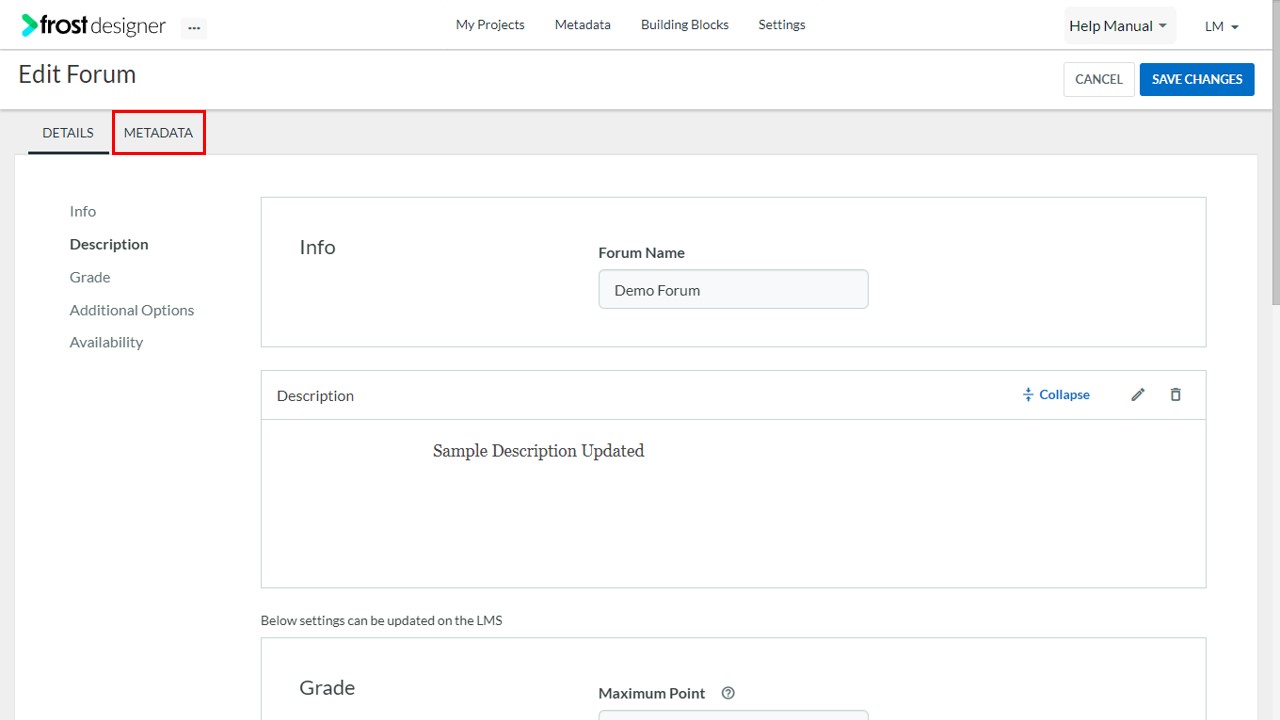
Task: Jump to Availability in the sidebar
Action: click(106, 342)
